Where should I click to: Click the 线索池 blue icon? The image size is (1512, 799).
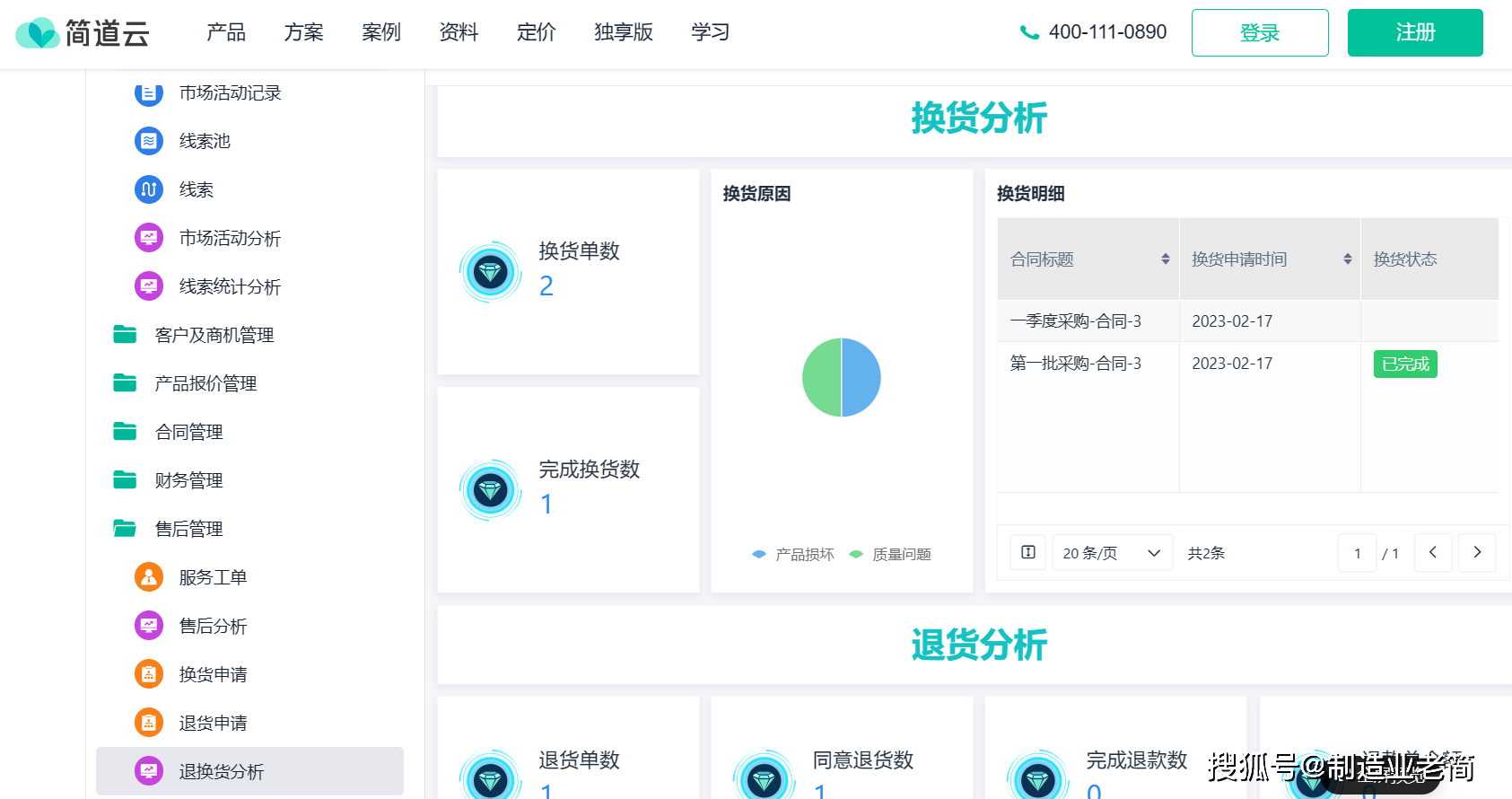click(x=149, y=141)
